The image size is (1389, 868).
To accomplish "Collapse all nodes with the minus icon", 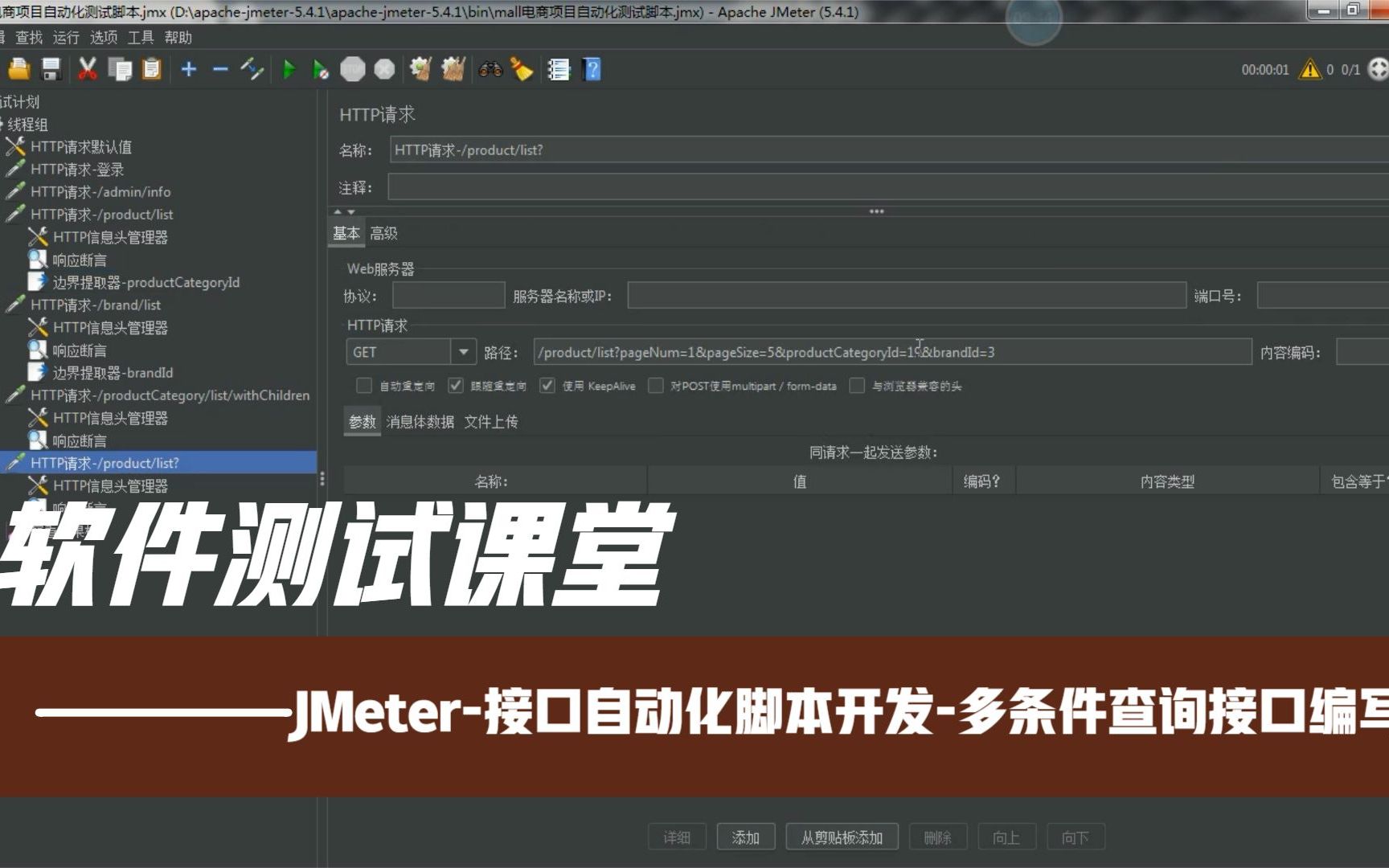I will [220, 70].
